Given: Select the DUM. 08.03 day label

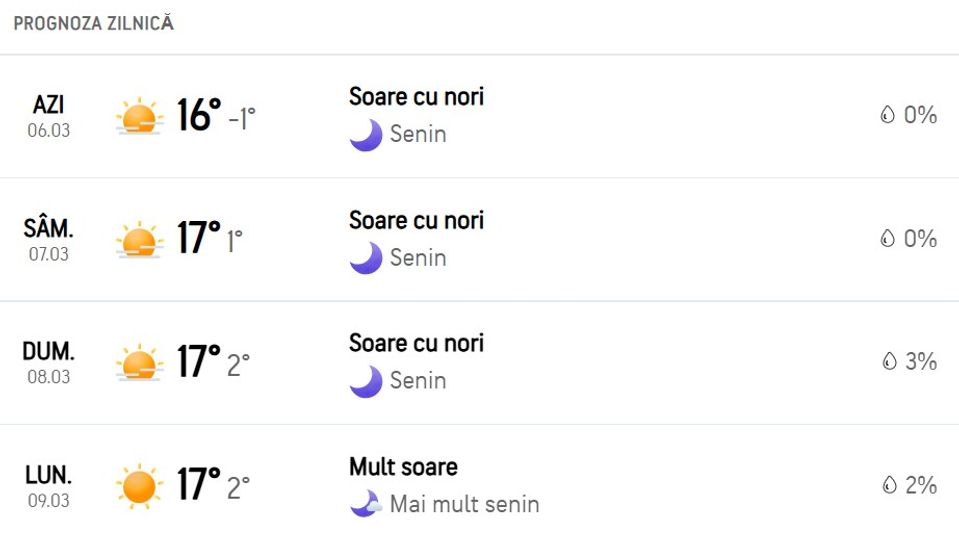Looking at the screenshot, I should [48, 363].
